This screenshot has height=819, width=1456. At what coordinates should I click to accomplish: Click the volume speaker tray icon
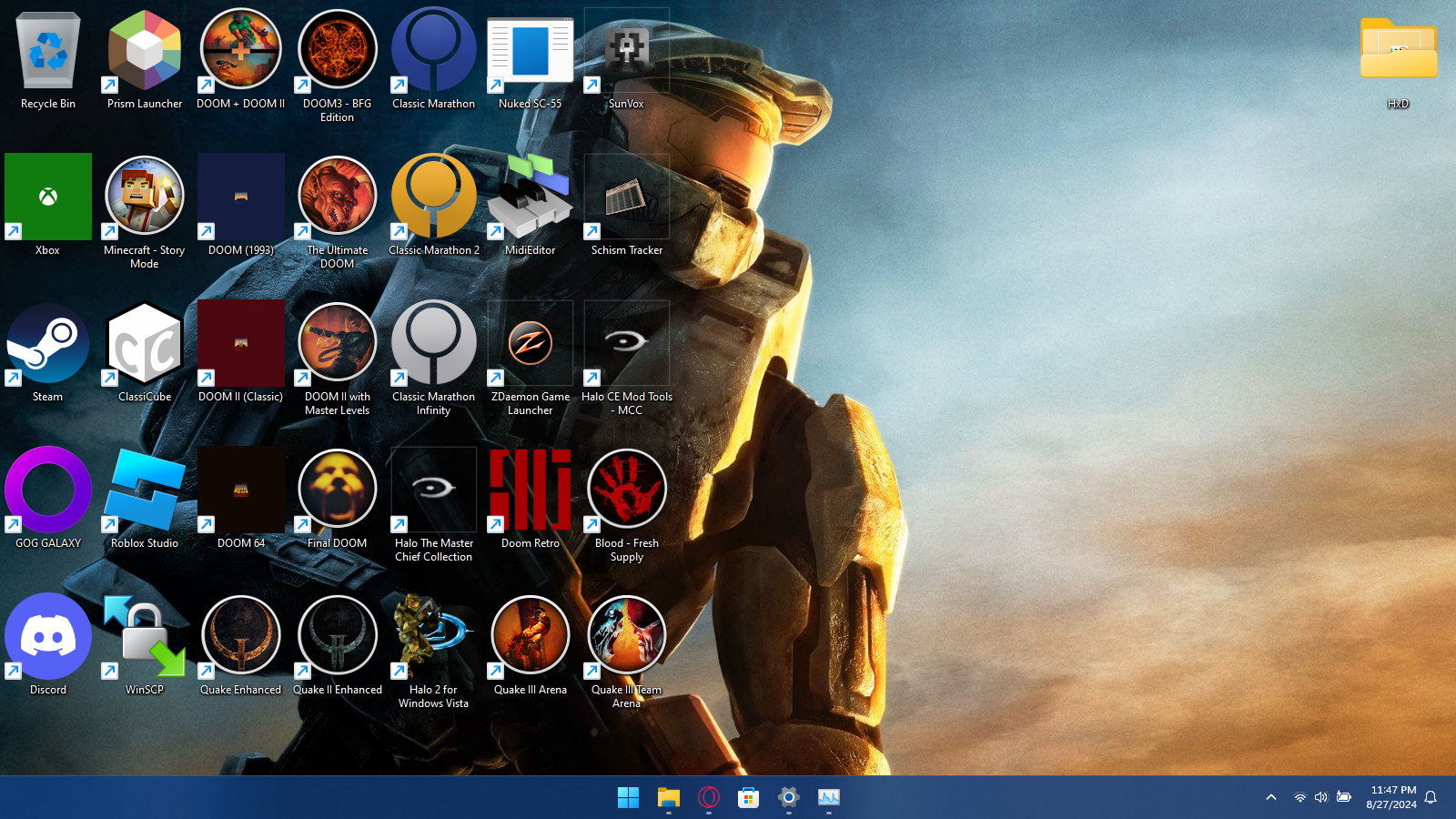1321,798
